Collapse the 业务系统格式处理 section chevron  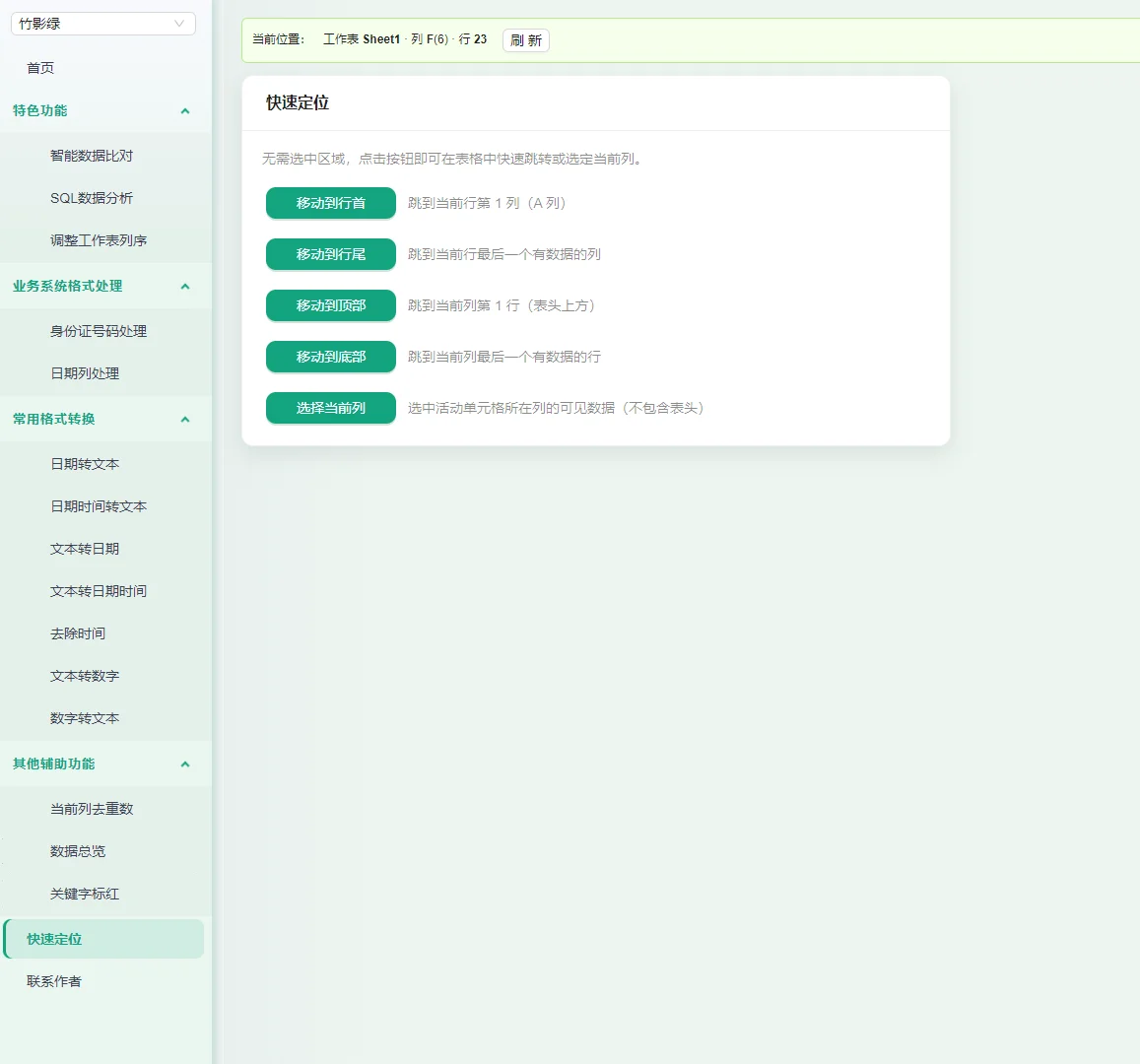click(184, 287)
